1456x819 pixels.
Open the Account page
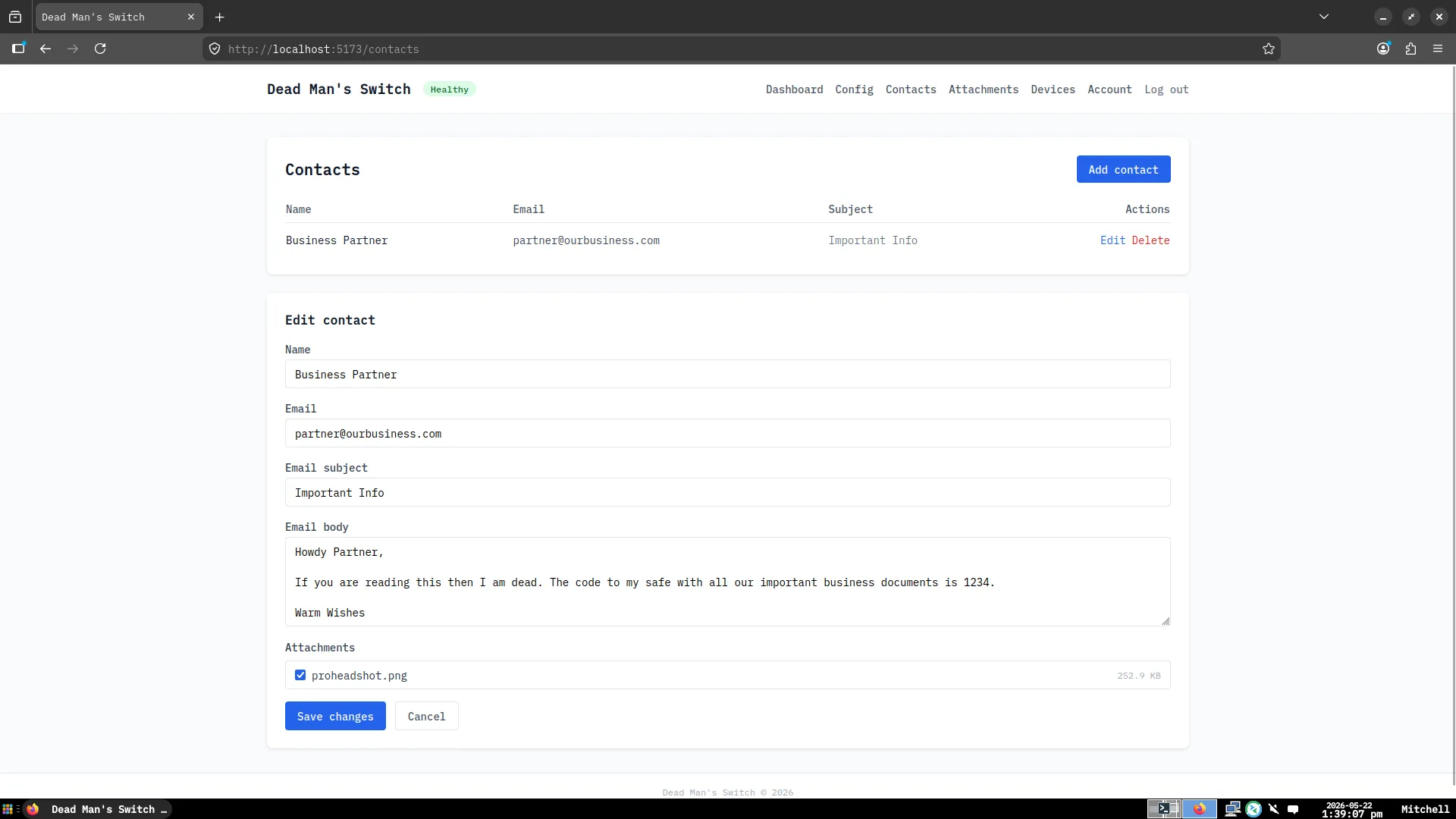(1109, 89)
